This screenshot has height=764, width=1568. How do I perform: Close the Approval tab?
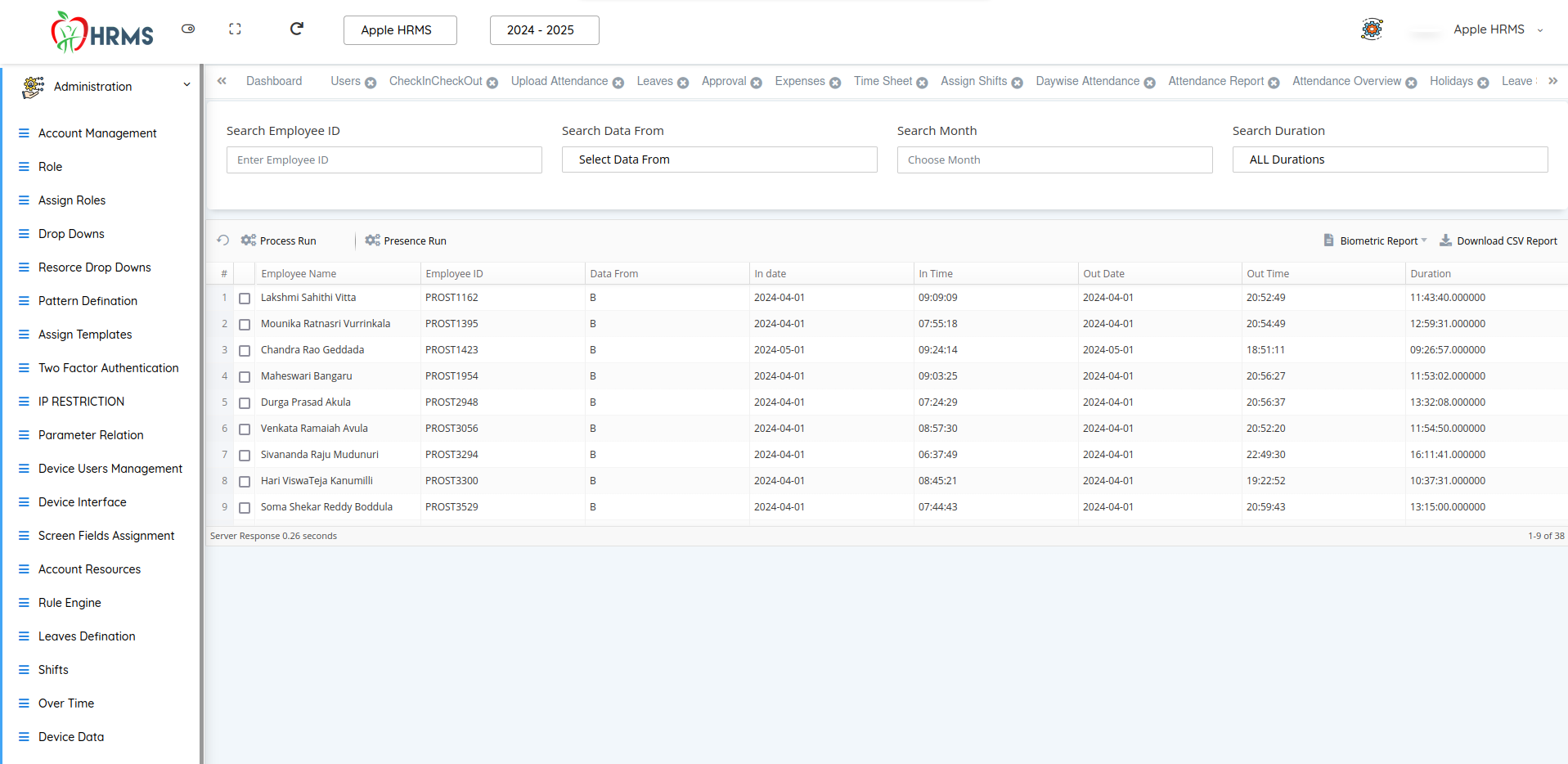(x=757, y=83)
